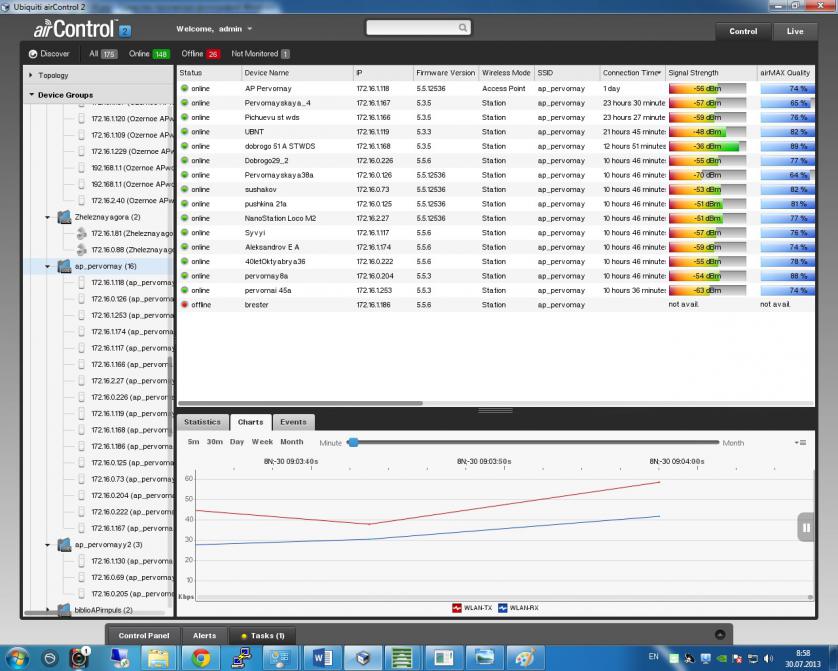Open the Control Panel tab
The image size is (838, 671).
click(144, 636)
